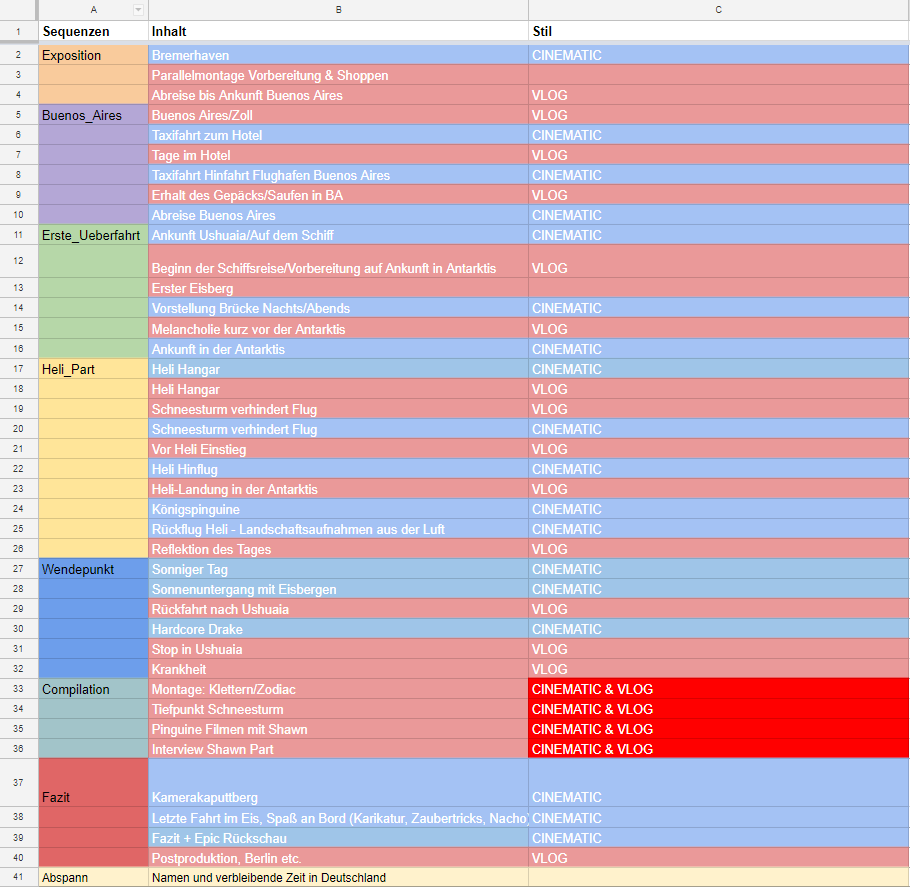Click 'Fazit + Epic Rückschau' cell
The height and width of the screenshot is (887, 910).
pyautogui.click(x=338, y=838)
